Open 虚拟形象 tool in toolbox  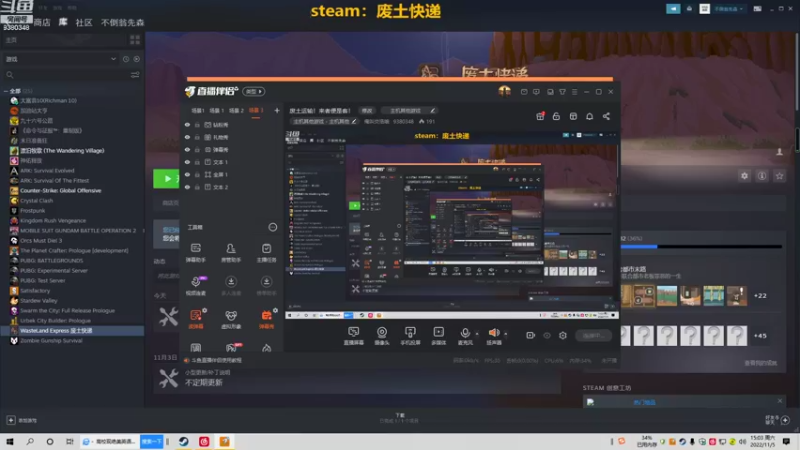coord(231,319)
